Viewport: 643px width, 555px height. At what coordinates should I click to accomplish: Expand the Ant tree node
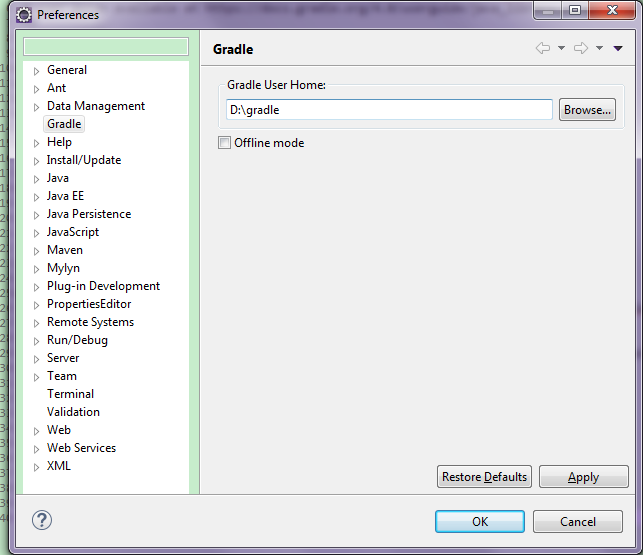(36, 89)
